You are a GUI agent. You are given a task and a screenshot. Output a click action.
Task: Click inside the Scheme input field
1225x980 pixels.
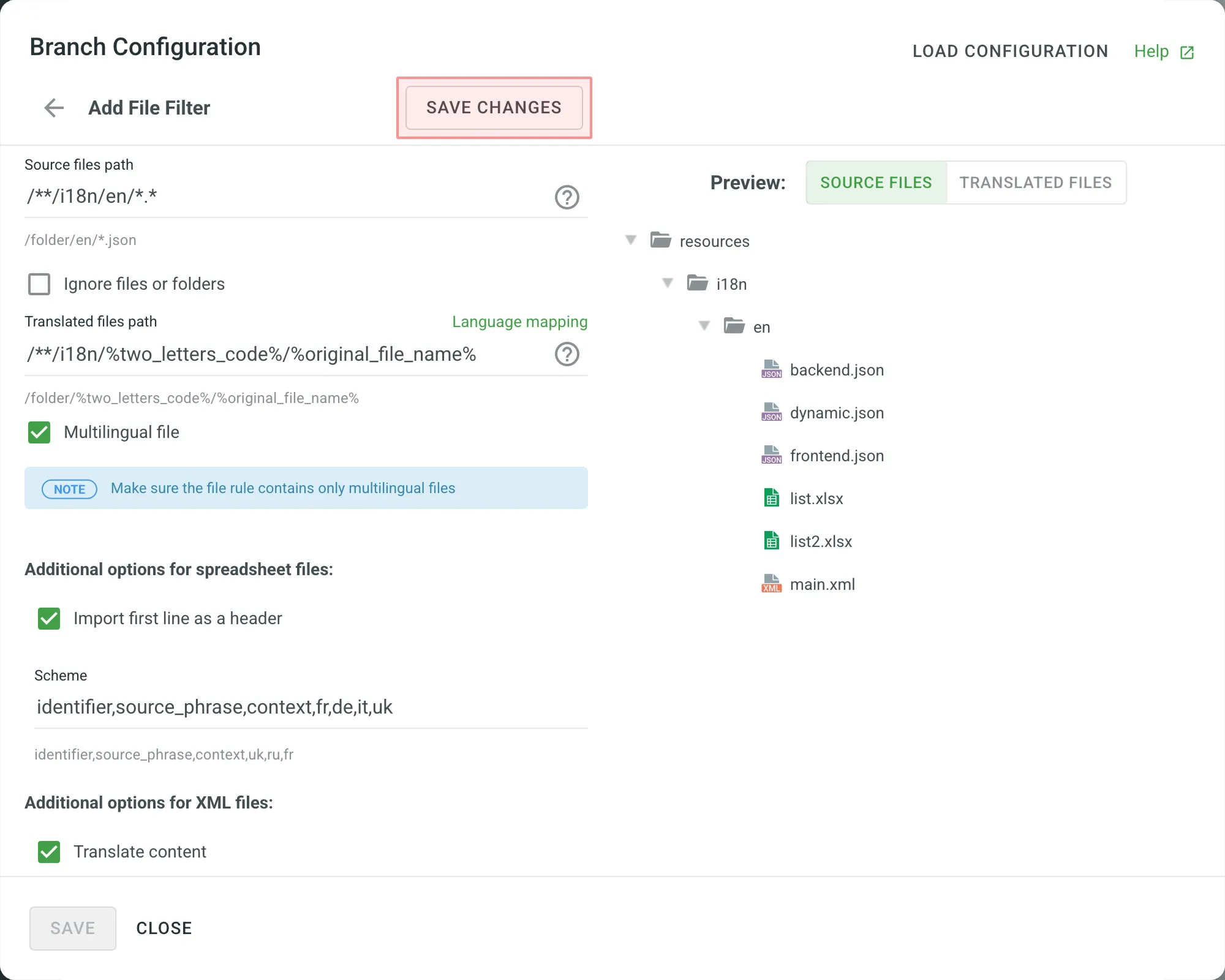(x=245, y=707)
